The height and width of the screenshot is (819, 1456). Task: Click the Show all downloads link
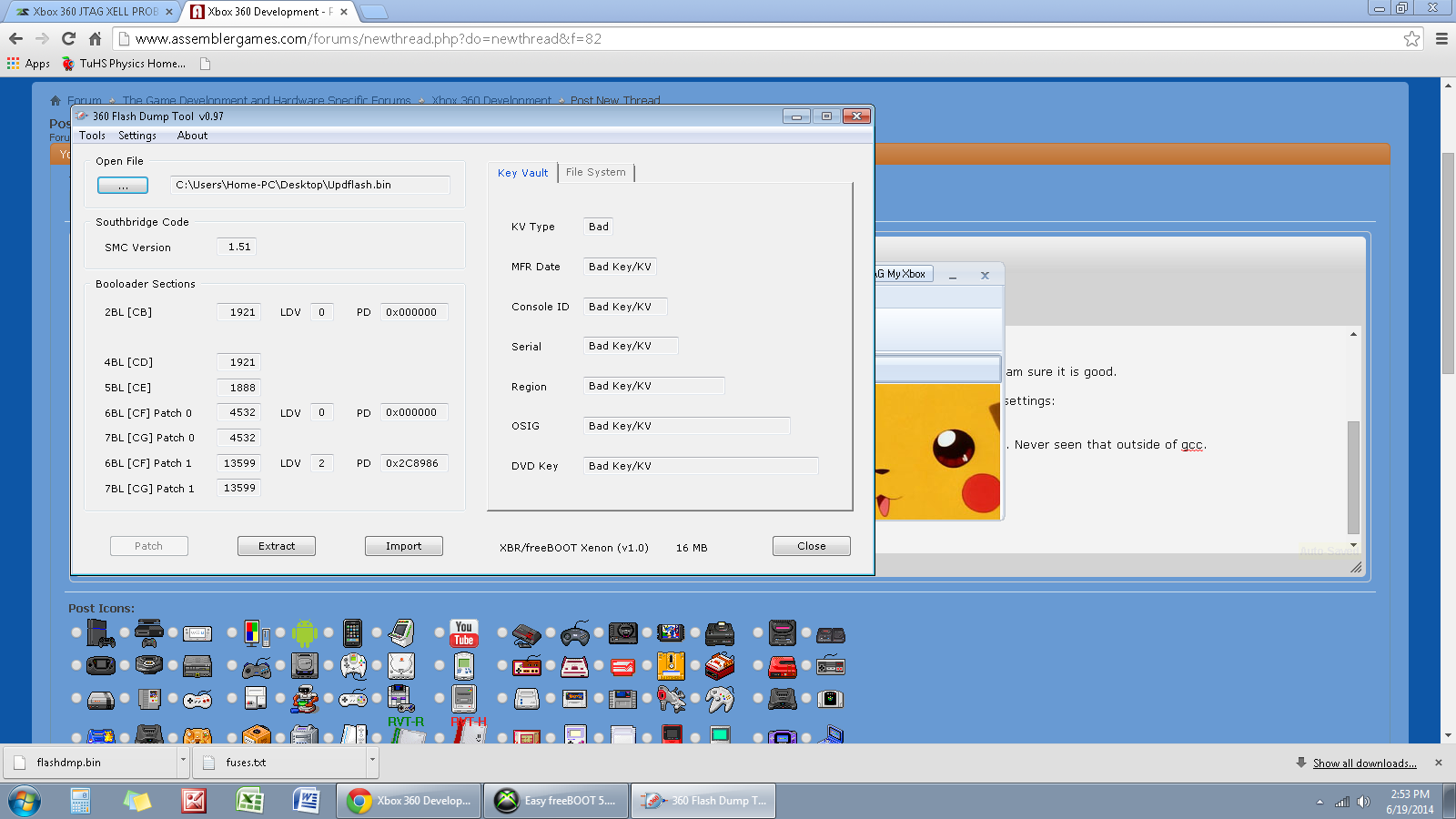pyautogui.click(x=1364, y=763)
